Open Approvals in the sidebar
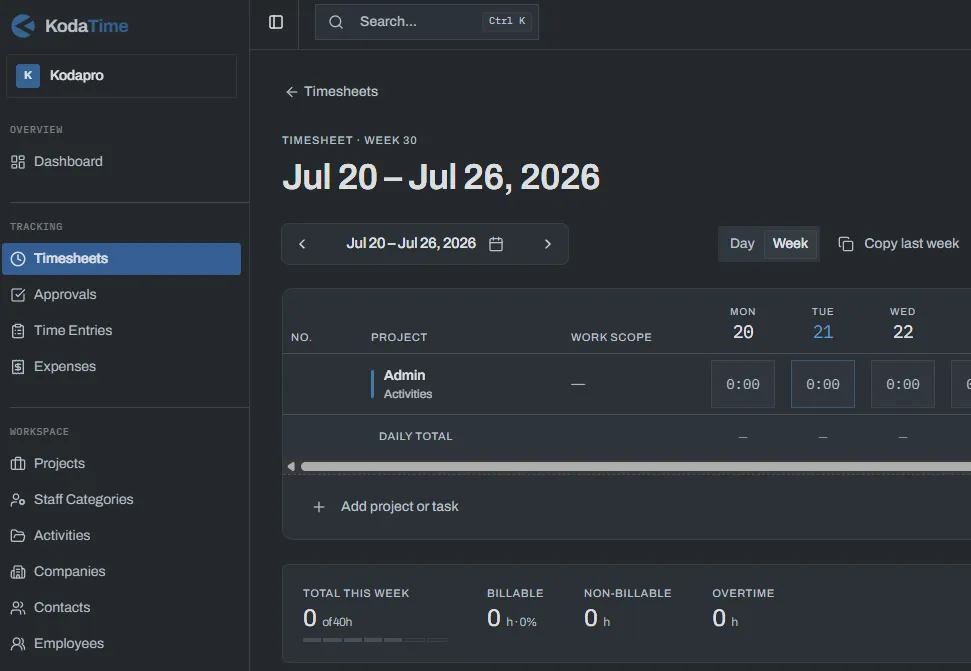Screen dimensions: 971x671 (x=121, y=295)
